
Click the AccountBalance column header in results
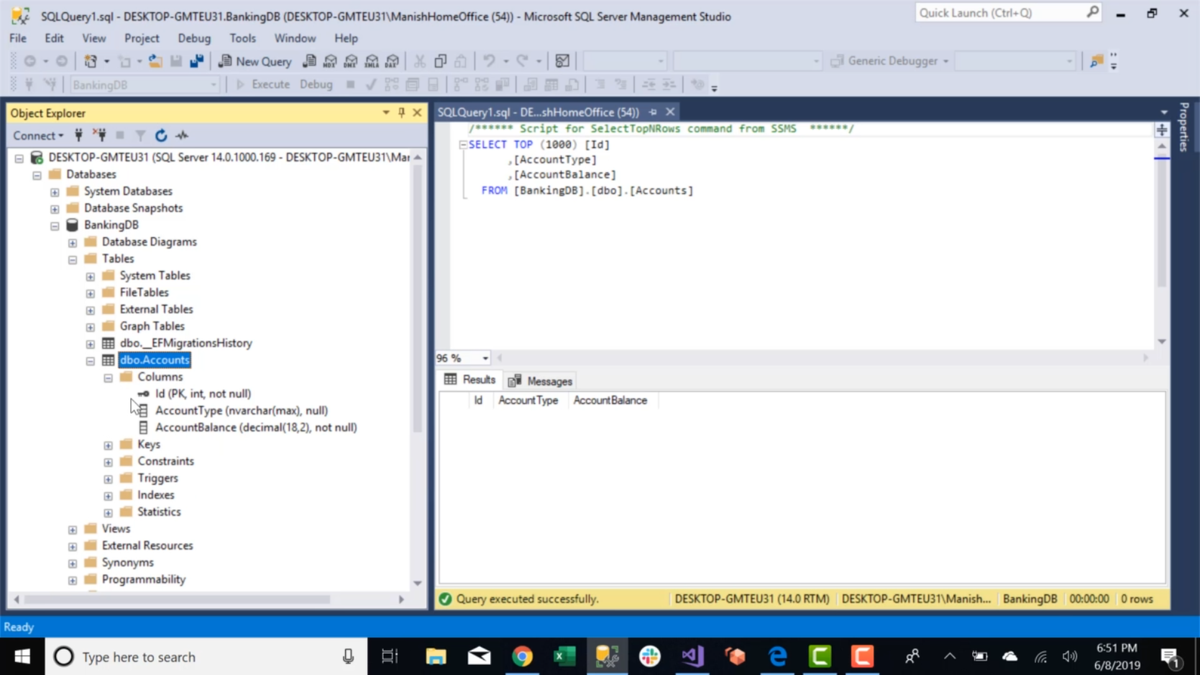(x=610, y=400)
